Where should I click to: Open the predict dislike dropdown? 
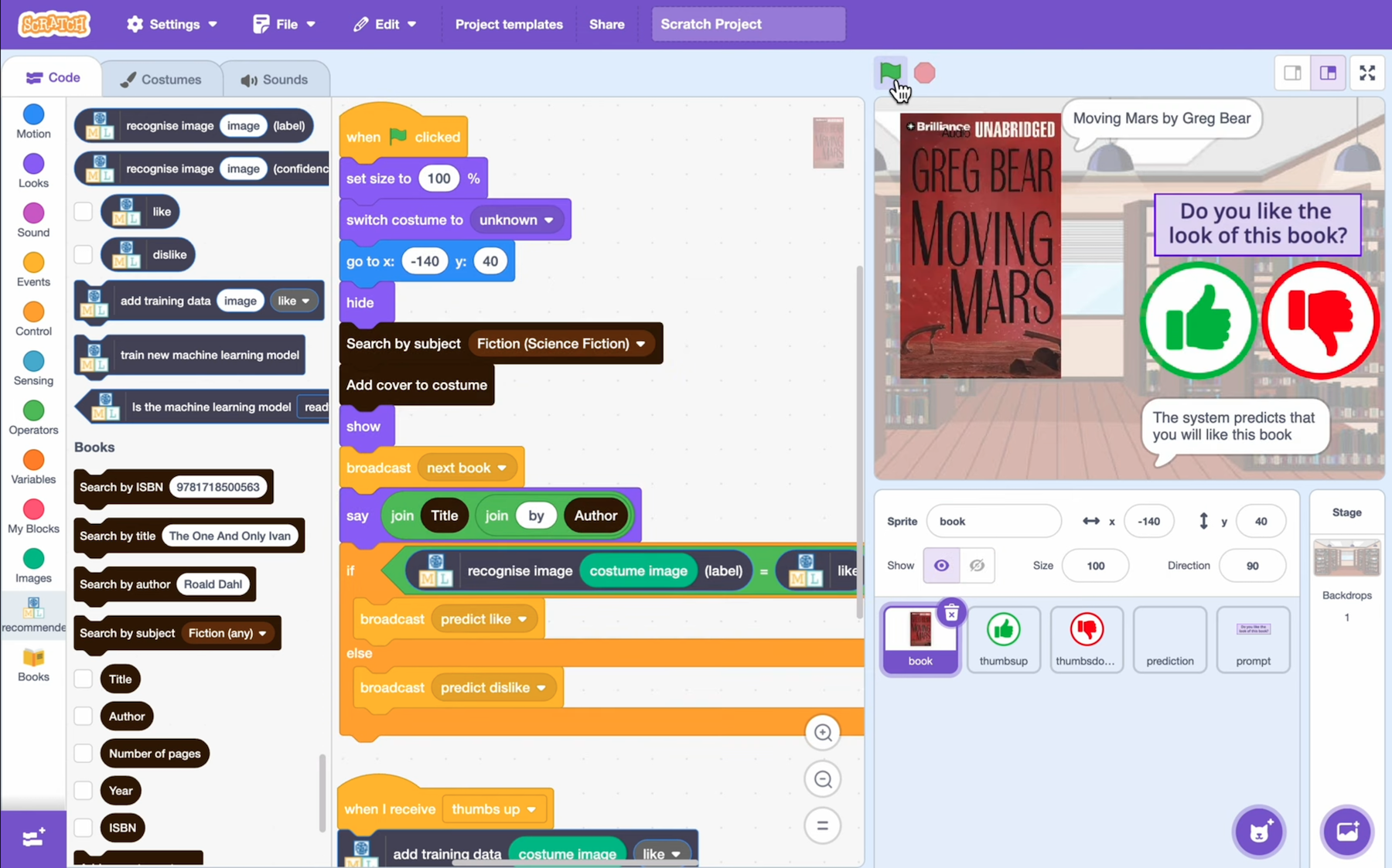point(493,687)
